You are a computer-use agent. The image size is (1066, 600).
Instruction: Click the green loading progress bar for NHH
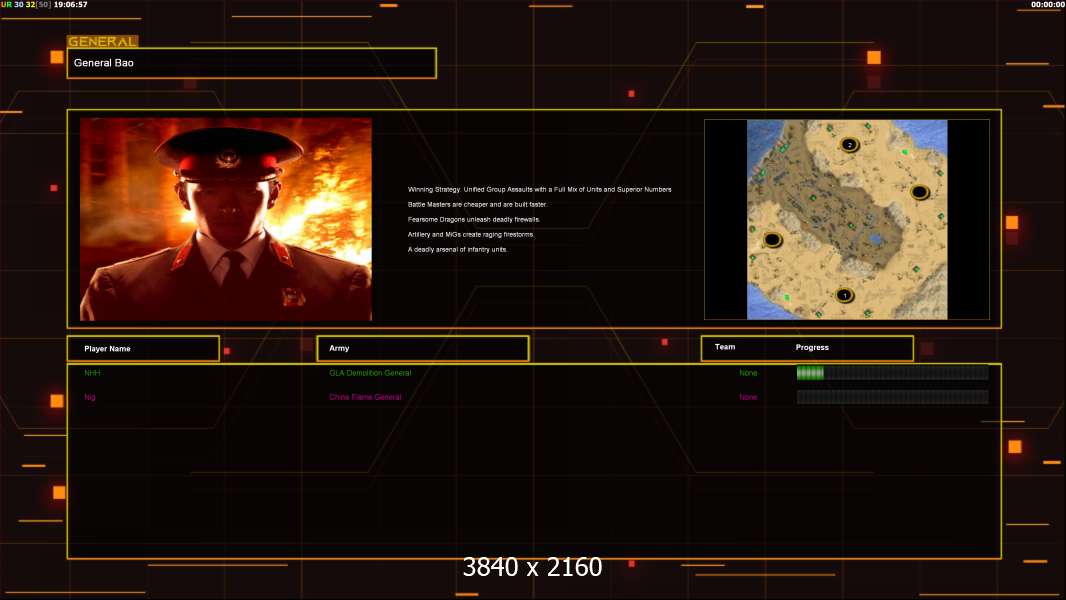pos(892,372)
